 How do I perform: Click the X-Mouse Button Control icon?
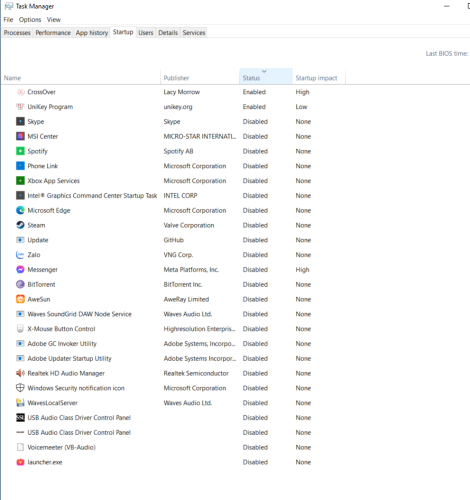[20, 329]
